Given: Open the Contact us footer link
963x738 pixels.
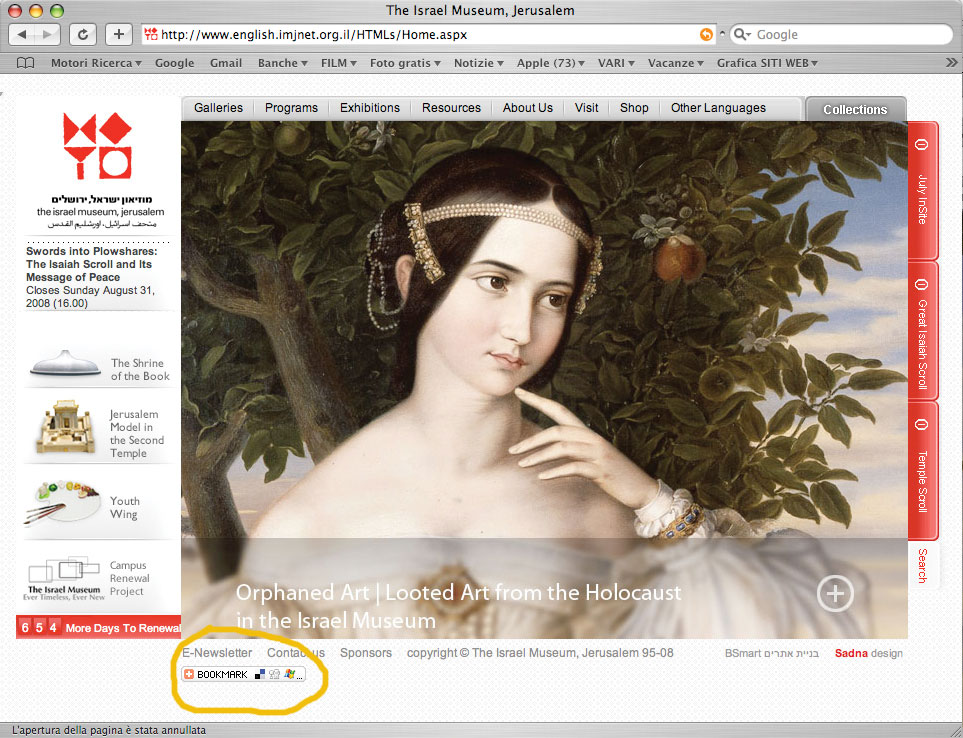Looking at the screenshot, I should pyautogui.click(x=296, y=653).
